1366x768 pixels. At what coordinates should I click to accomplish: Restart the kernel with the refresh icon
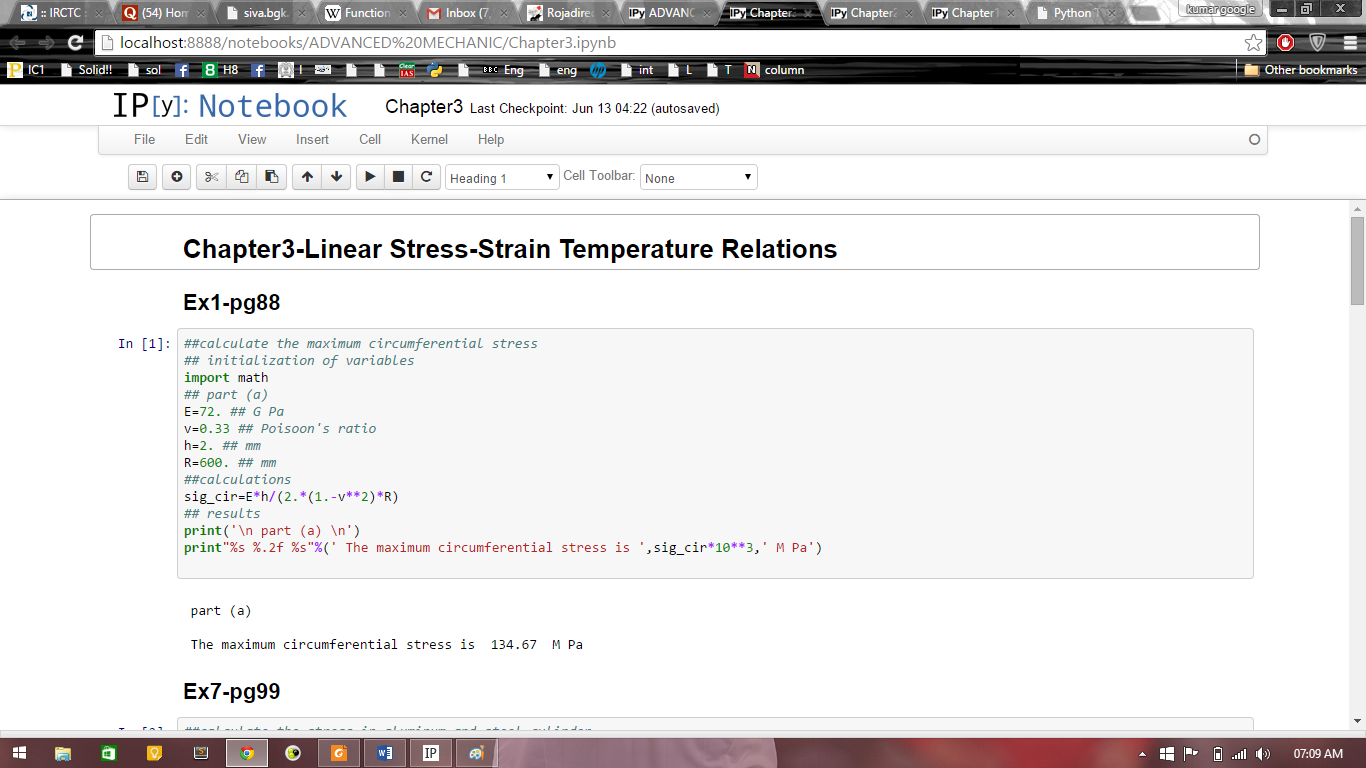(426, 177)
